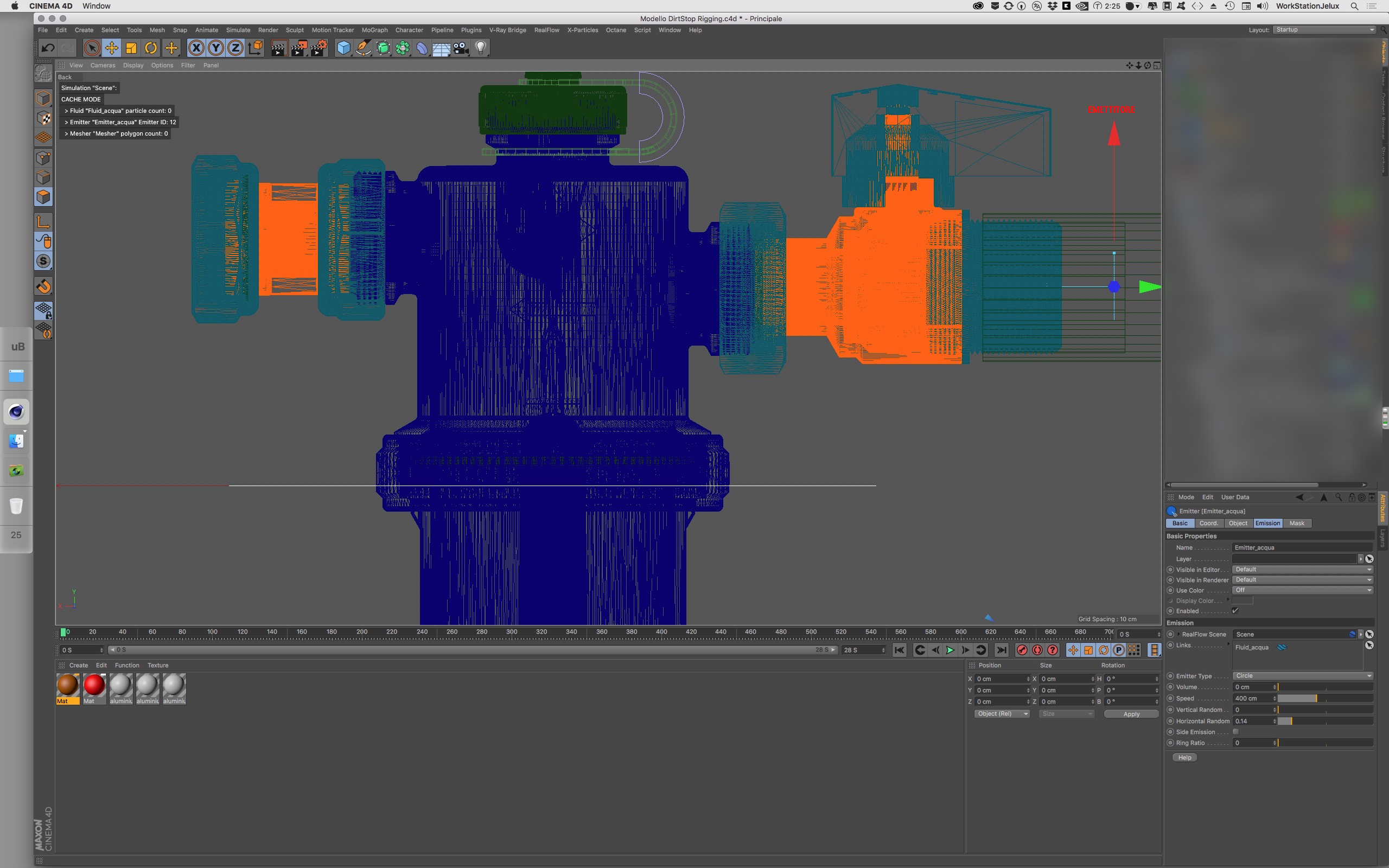The height and width of the screenshot is (868, 1389).
Task: Toggle the X axis lock button
Action: click(196, 48)
